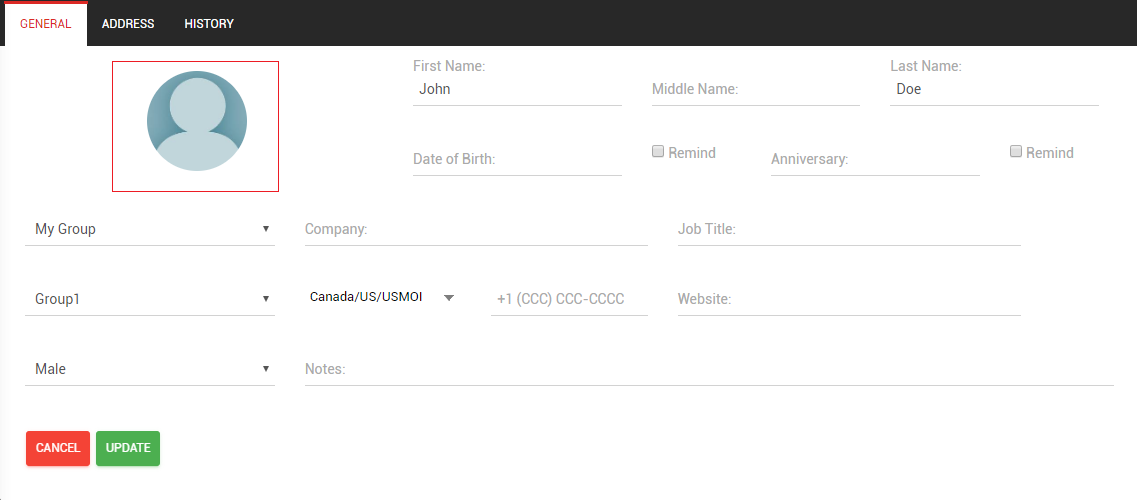Viewport: 1137px width, 500px height.
Task: Select the General tab
Action: [x=46, y=24]
